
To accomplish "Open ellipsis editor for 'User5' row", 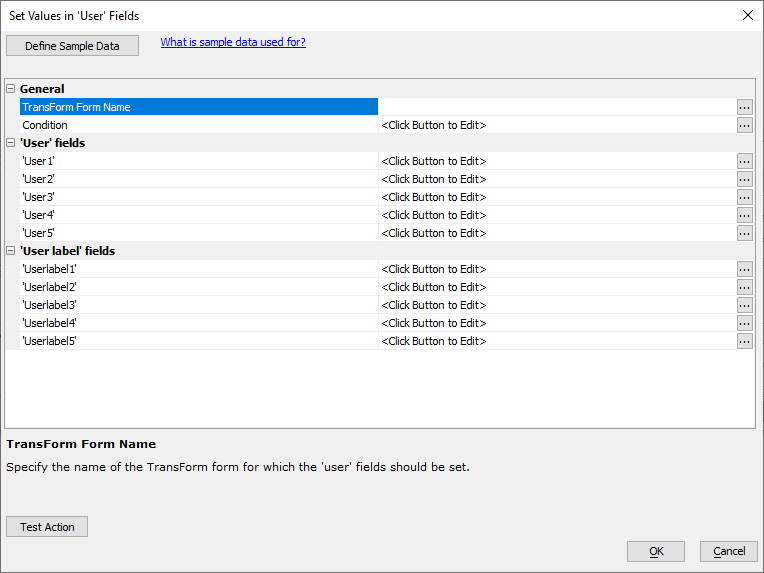I will [x=744, y=233].
